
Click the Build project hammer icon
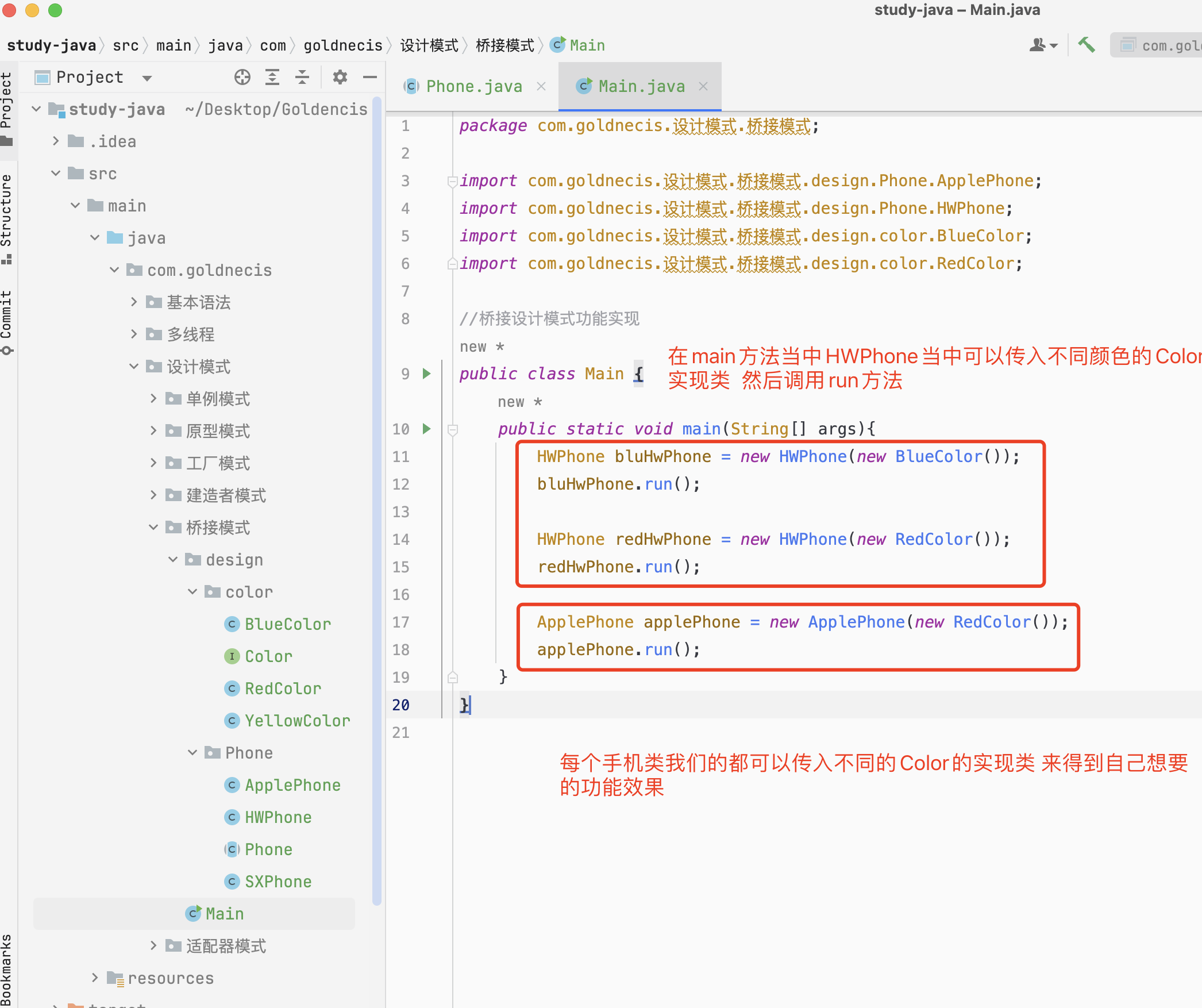tap(1086, 45)
